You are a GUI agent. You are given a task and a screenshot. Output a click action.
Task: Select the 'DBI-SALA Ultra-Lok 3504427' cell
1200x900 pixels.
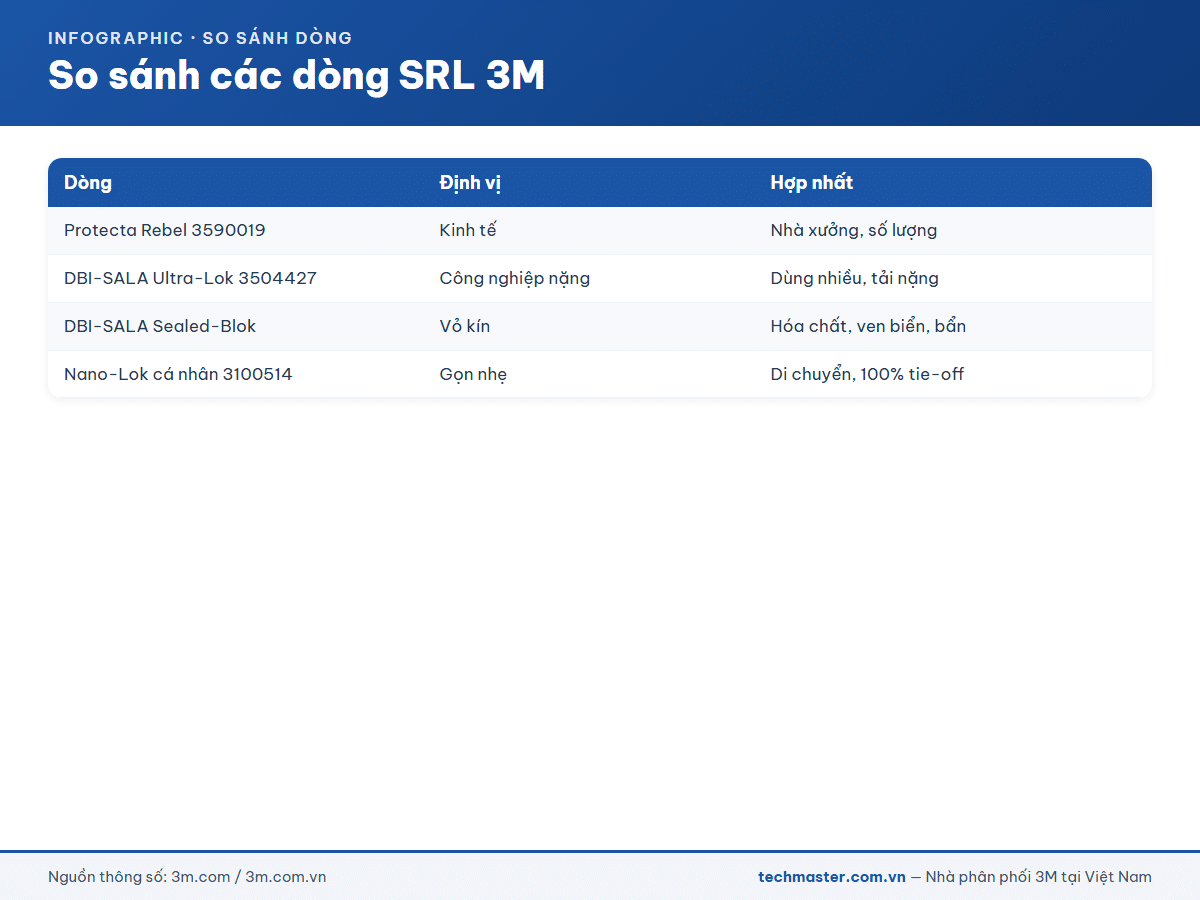[236, 278]
